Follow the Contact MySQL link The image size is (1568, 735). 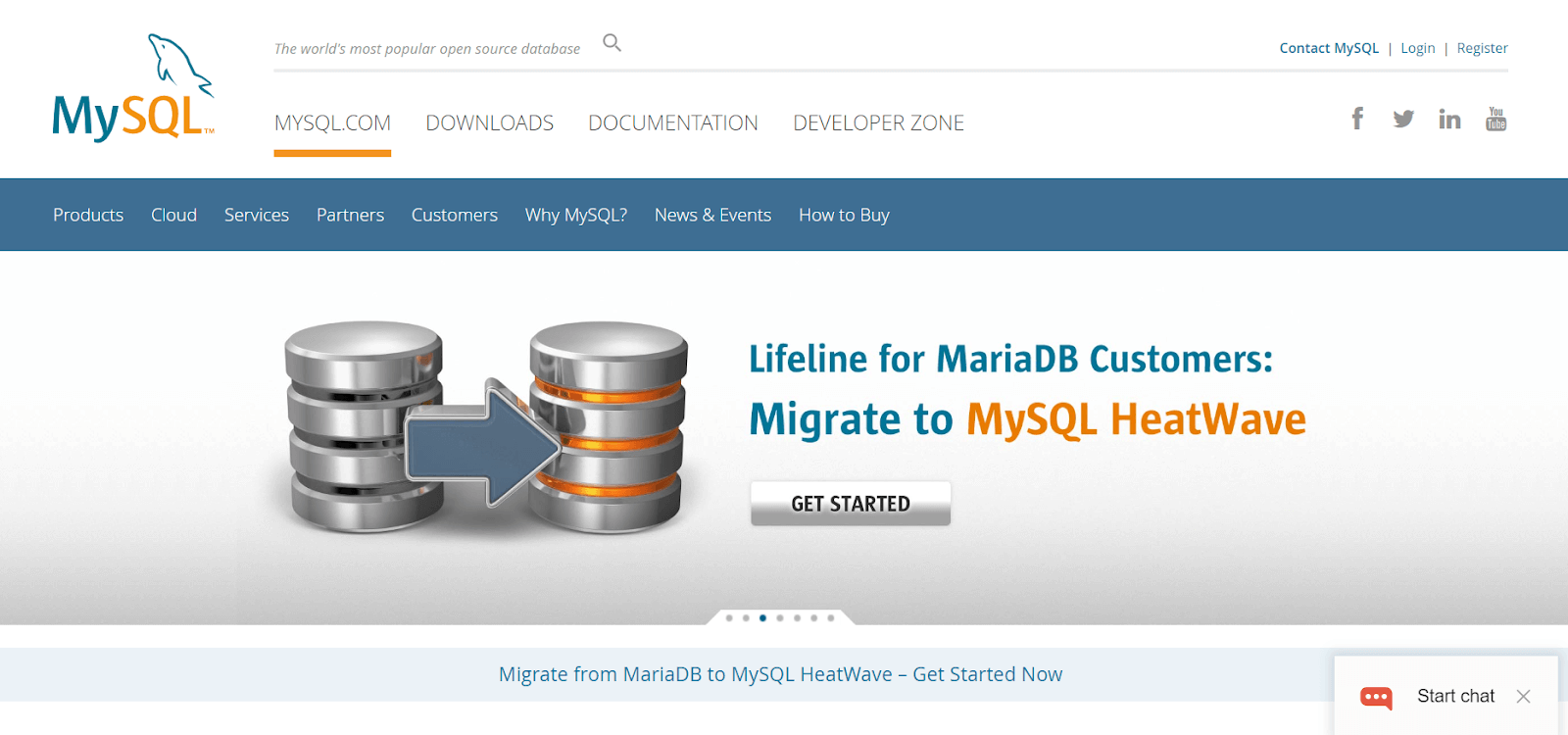click(x=1329, y=48)
